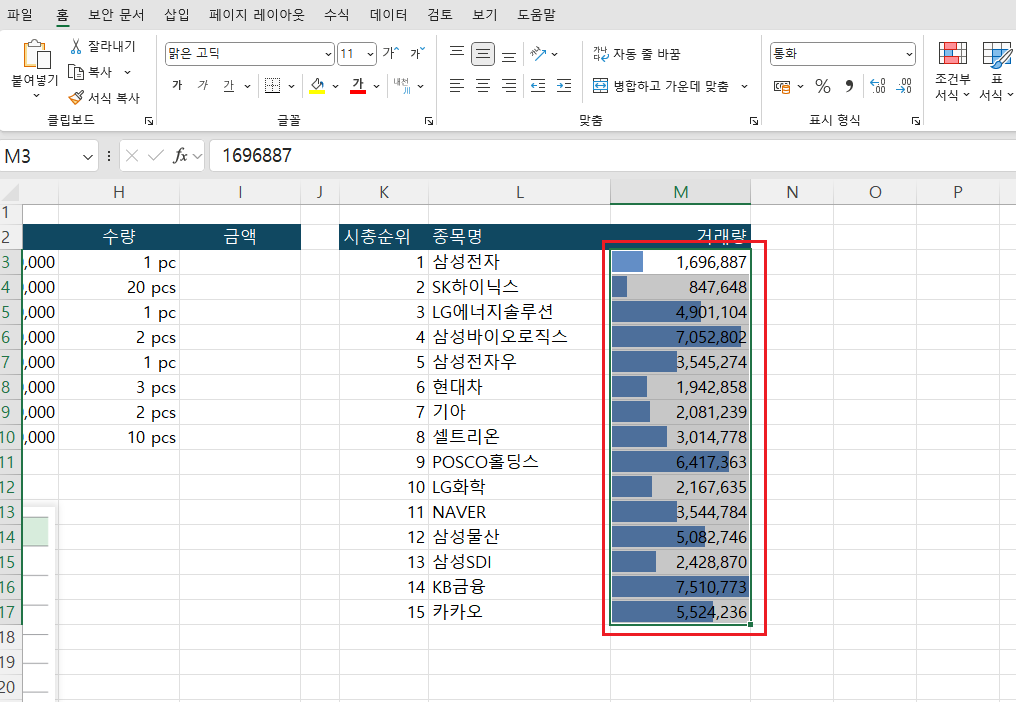Increase font size with the larger 가 icon
This screenshot has height=702, width=1016.
pyautogui.click(x=391, y=53)
